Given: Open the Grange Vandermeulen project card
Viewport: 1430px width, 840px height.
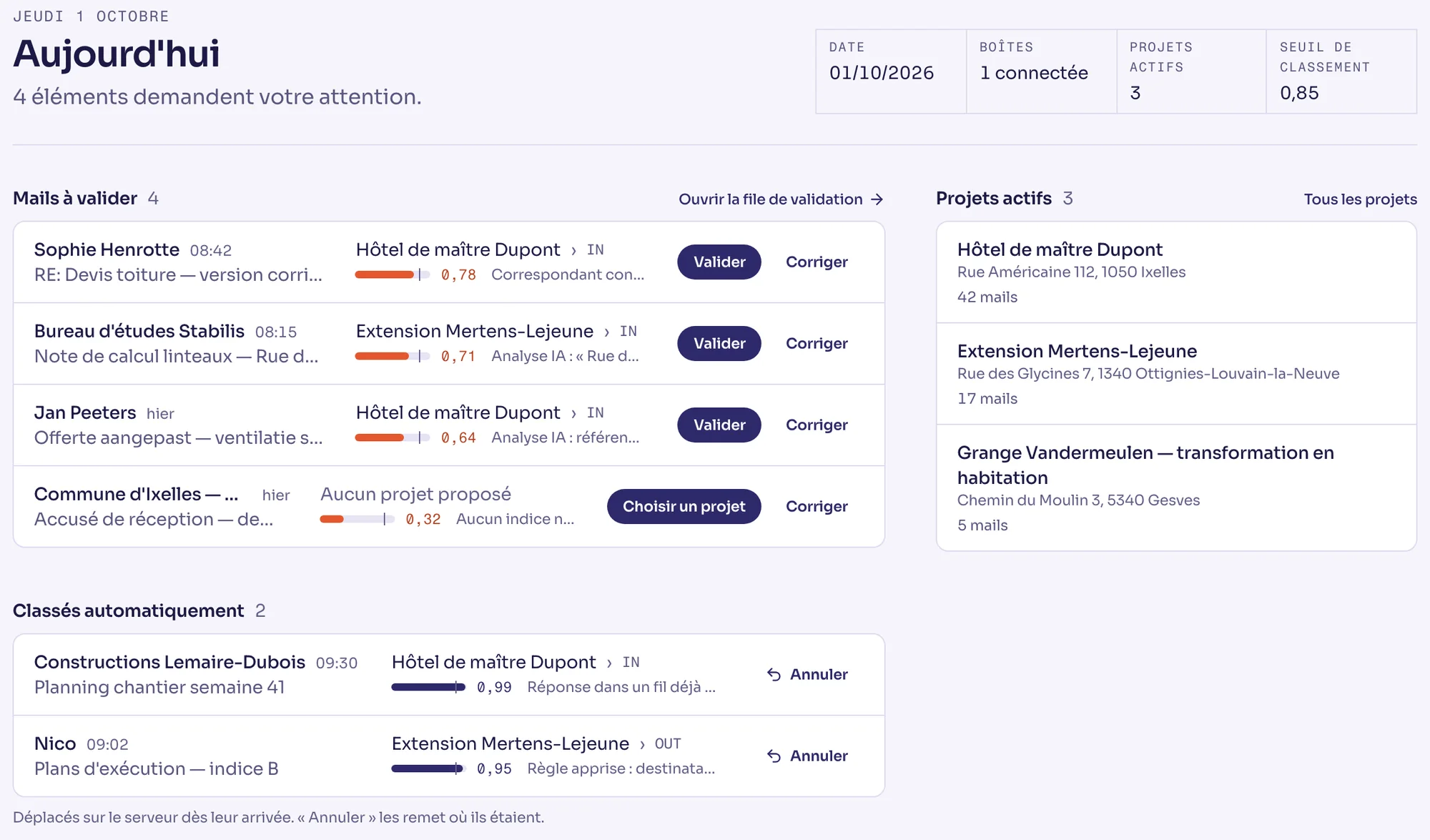Looking at the screenshot, I should tap(1176, 488).
